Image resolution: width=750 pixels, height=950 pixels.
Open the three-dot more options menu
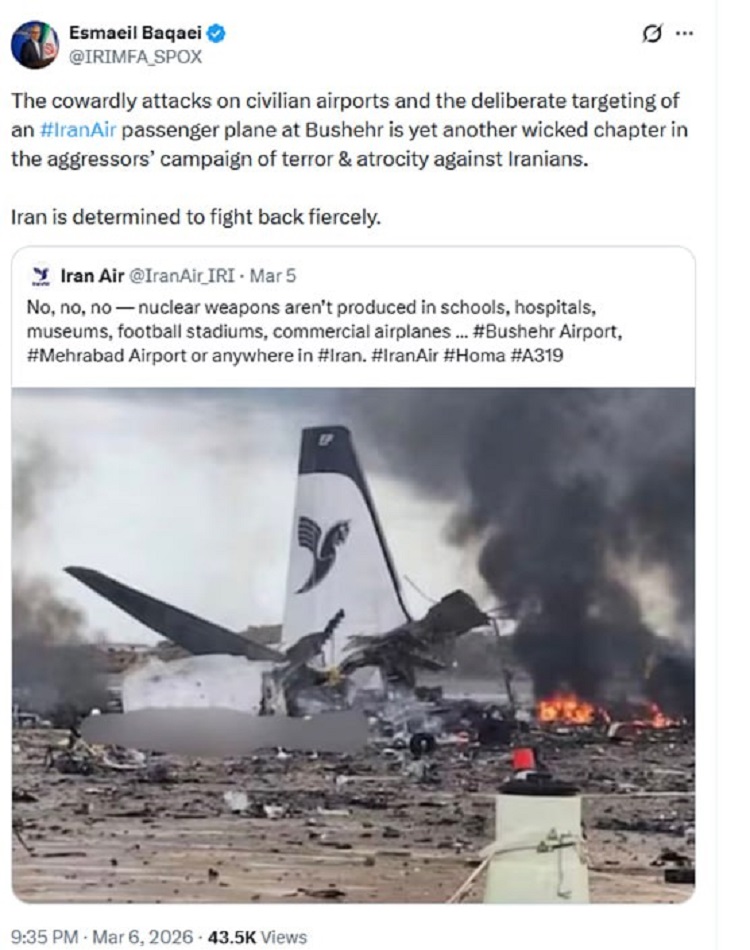pyautogui.click(x=684, y=33)
